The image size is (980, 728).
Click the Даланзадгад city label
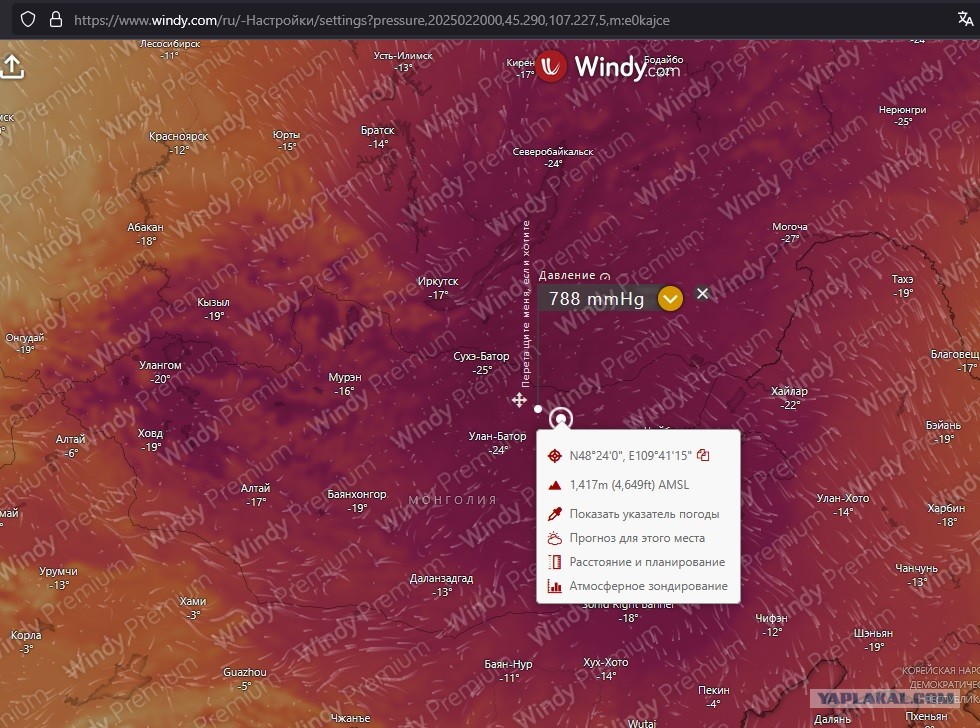coord(441,578)
